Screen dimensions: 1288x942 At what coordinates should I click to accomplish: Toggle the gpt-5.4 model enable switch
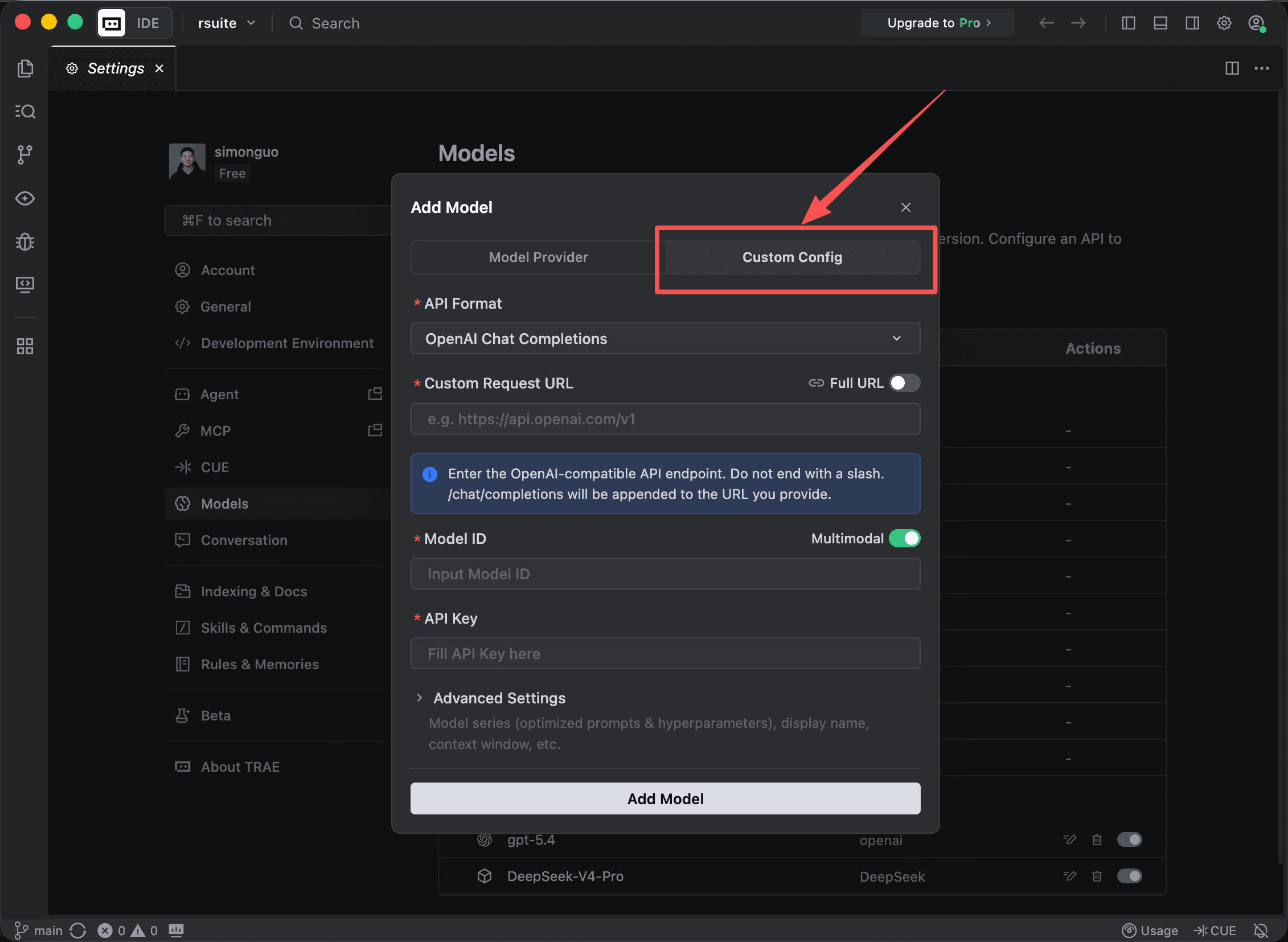click(x=1129, y=839)
